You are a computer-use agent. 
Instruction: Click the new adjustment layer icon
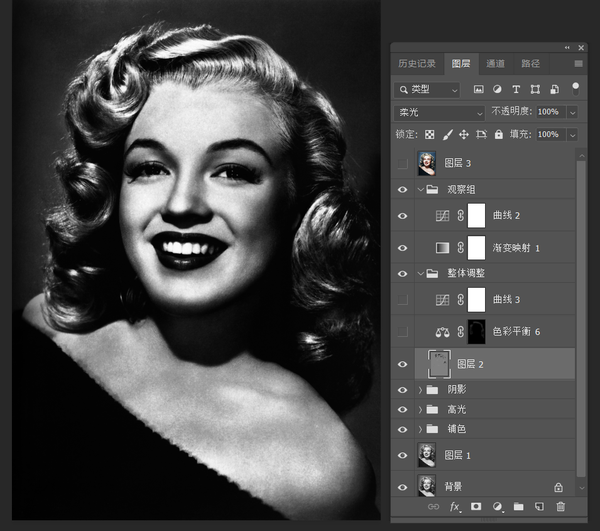pos(497,507)
